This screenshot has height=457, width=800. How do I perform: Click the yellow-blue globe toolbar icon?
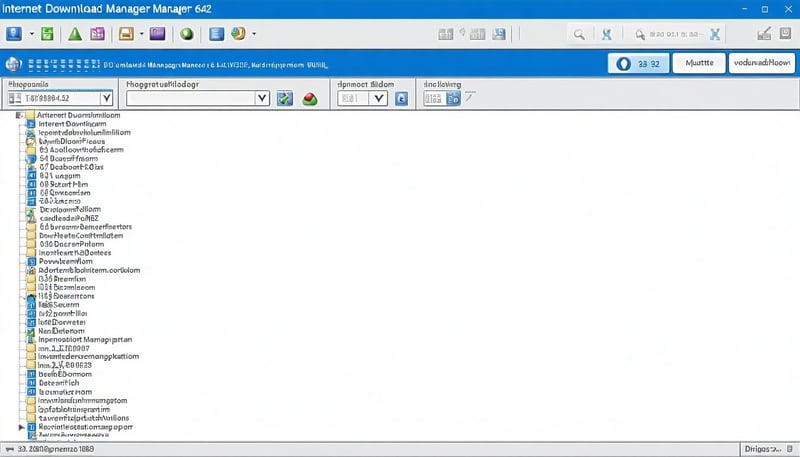tap(238, 34)
